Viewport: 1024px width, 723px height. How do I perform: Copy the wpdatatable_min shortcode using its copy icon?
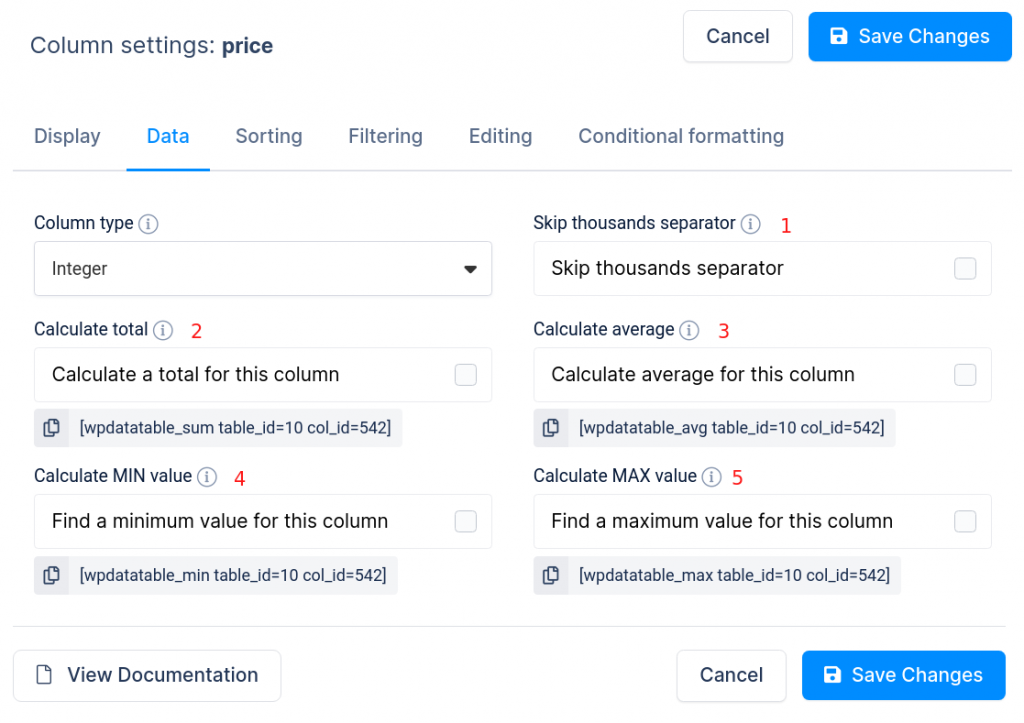[x=52, y=575]
